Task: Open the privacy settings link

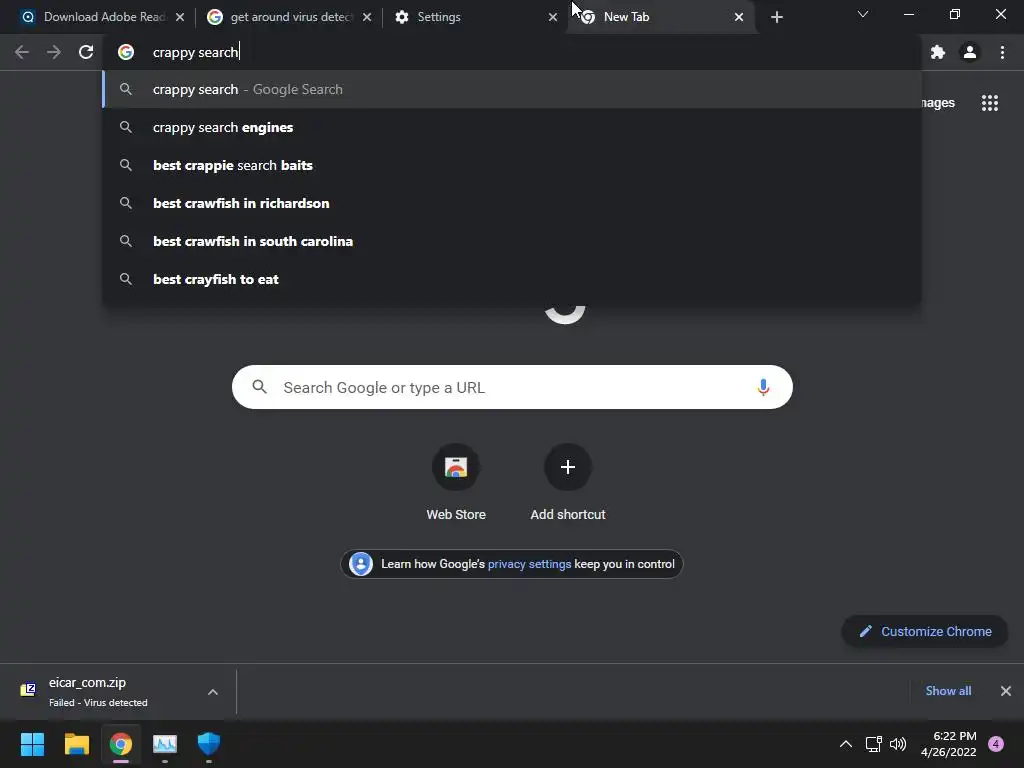Action: (530, 564)
